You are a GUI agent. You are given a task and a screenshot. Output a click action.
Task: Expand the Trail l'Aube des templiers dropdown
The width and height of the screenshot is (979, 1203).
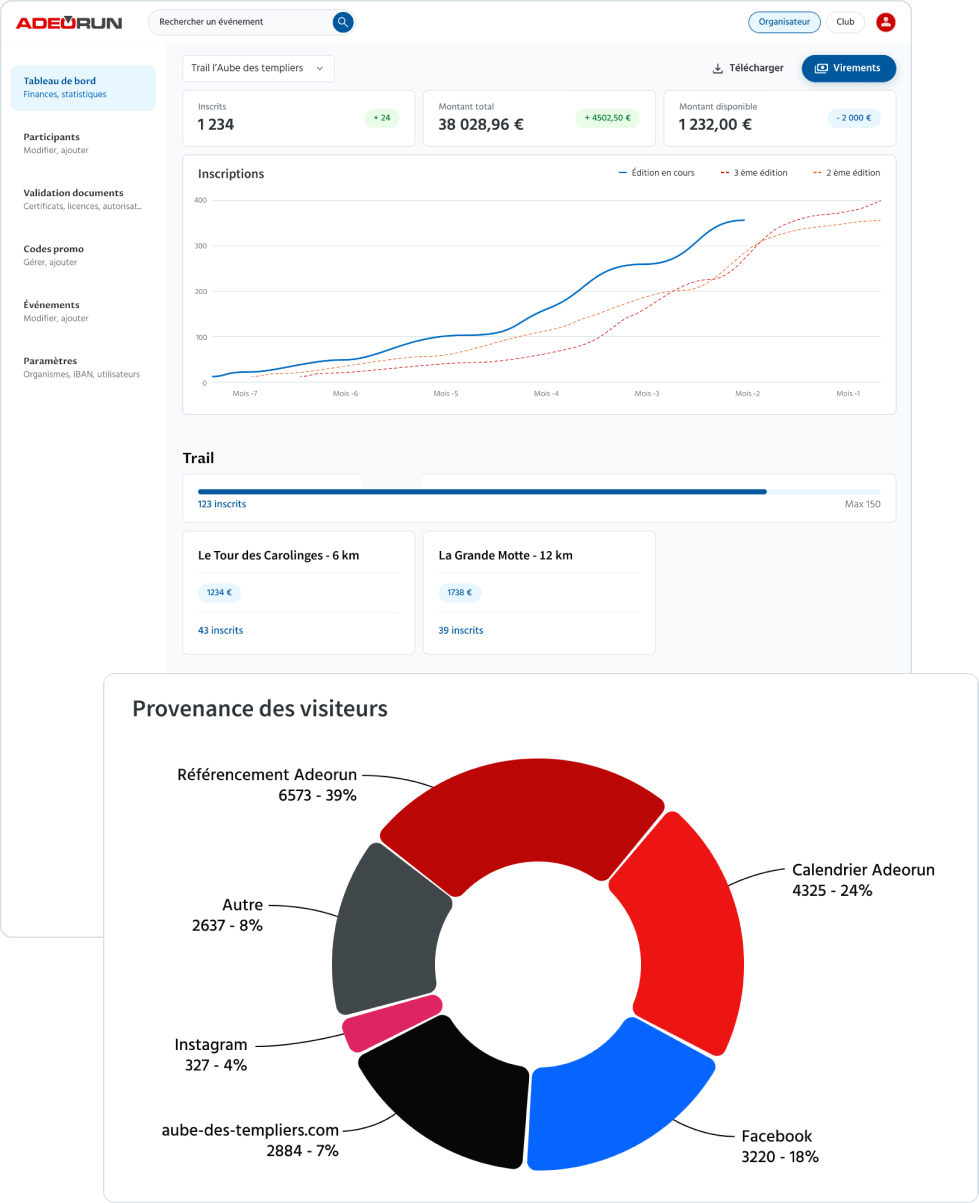tap(258, 69)
